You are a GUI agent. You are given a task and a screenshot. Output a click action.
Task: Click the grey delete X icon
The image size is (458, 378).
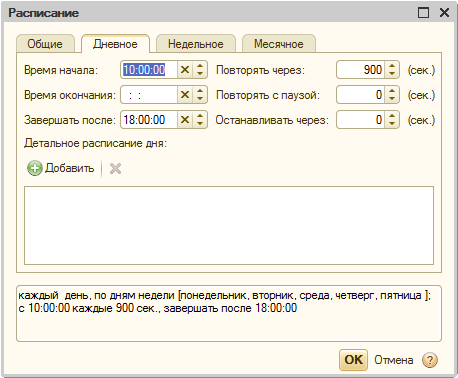(115, 169)
